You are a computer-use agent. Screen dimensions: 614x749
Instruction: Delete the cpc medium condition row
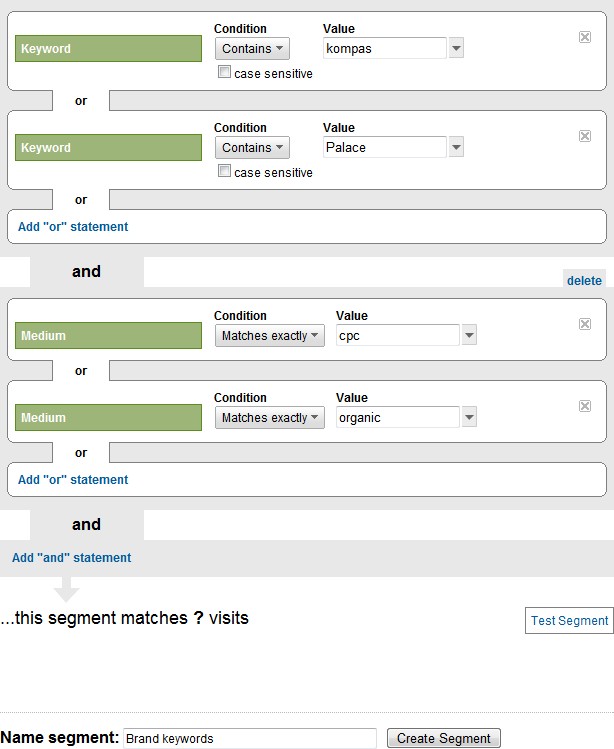click(x=585, y=324)
